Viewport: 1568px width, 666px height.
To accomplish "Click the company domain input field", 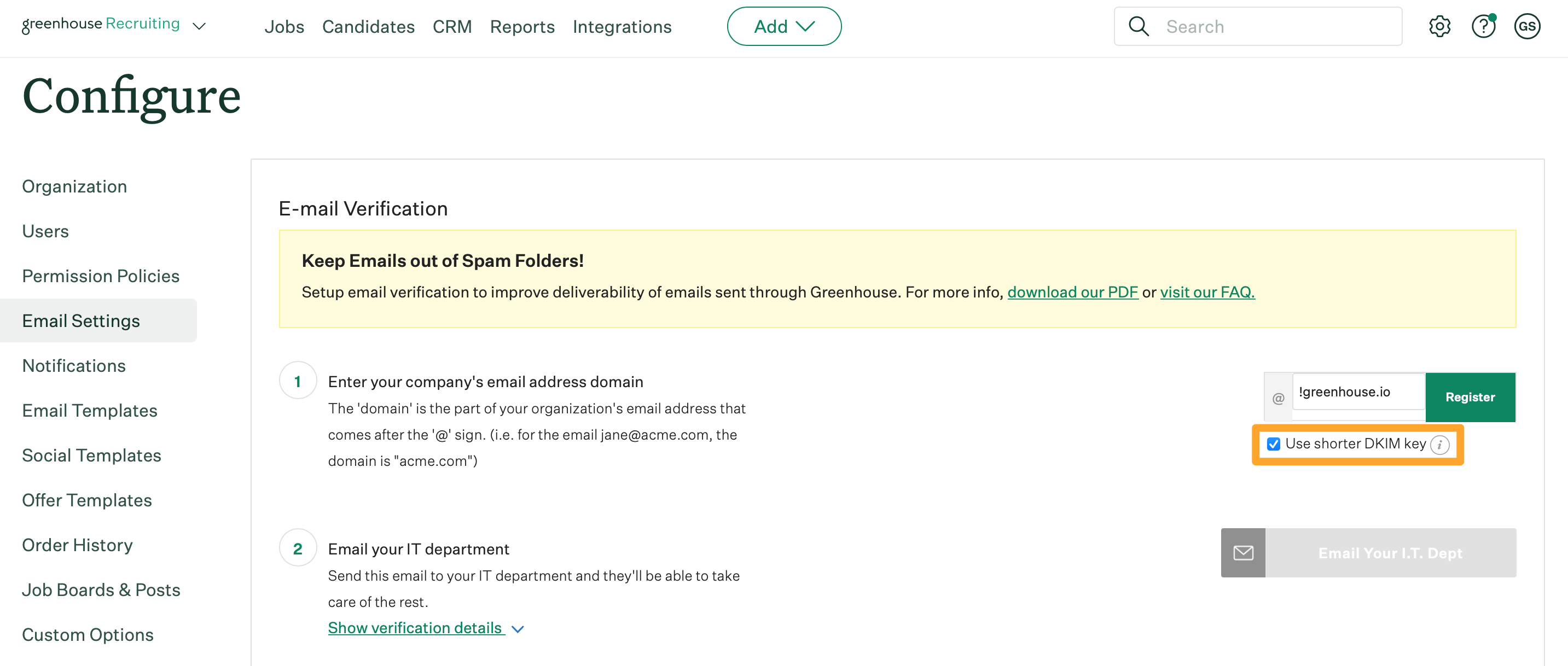I will pos(1357,392).
